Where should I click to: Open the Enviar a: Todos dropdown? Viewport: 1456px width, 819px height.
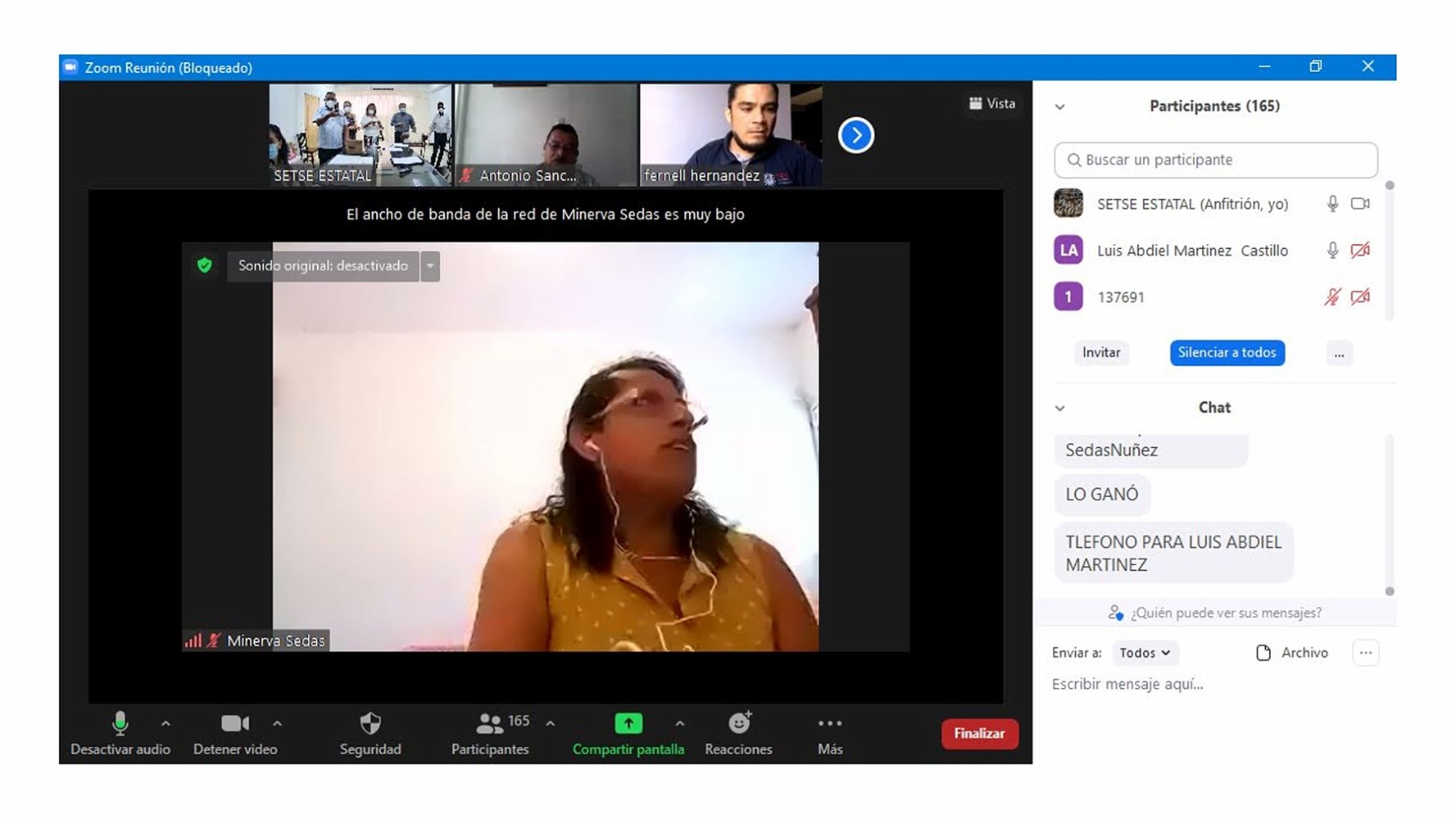click(x=1145, y=653)
